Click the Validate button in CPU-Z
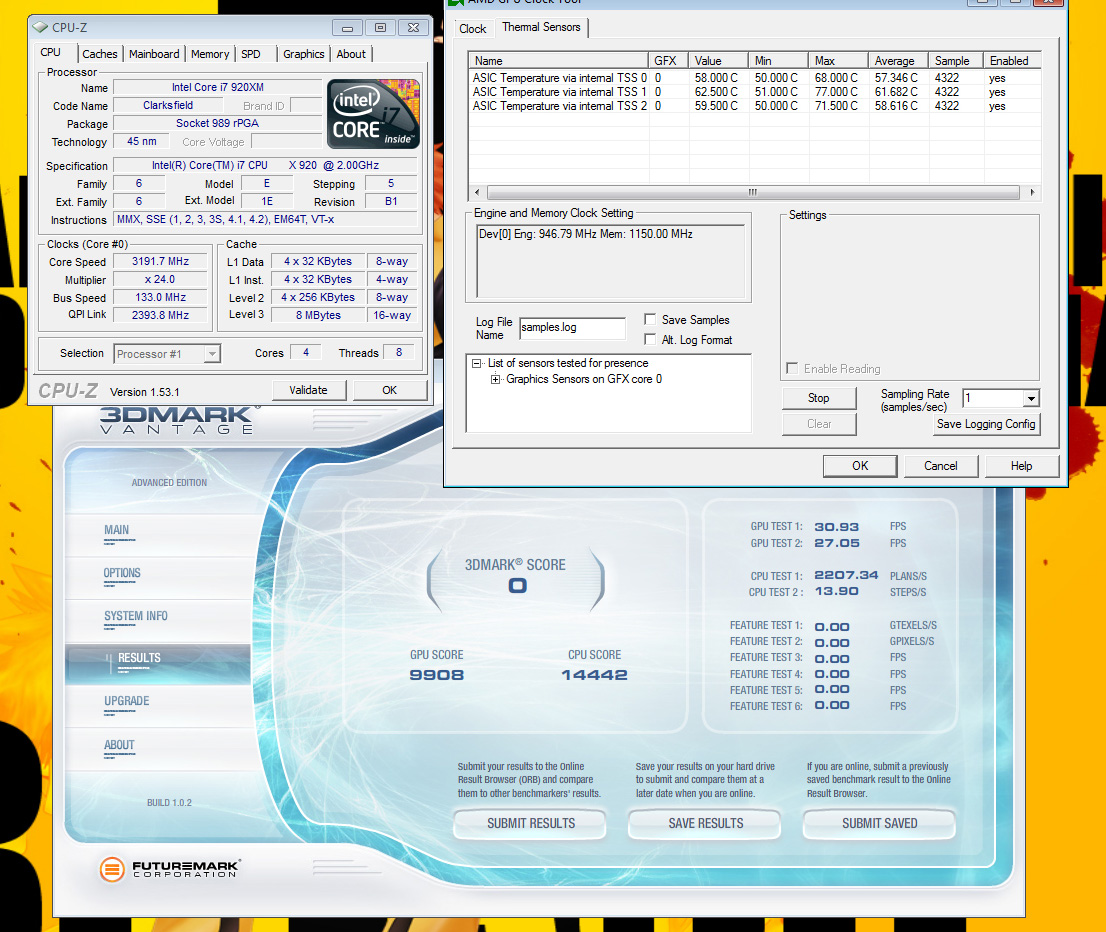Viewport: 1106px width, 932px height. (308, 390)
